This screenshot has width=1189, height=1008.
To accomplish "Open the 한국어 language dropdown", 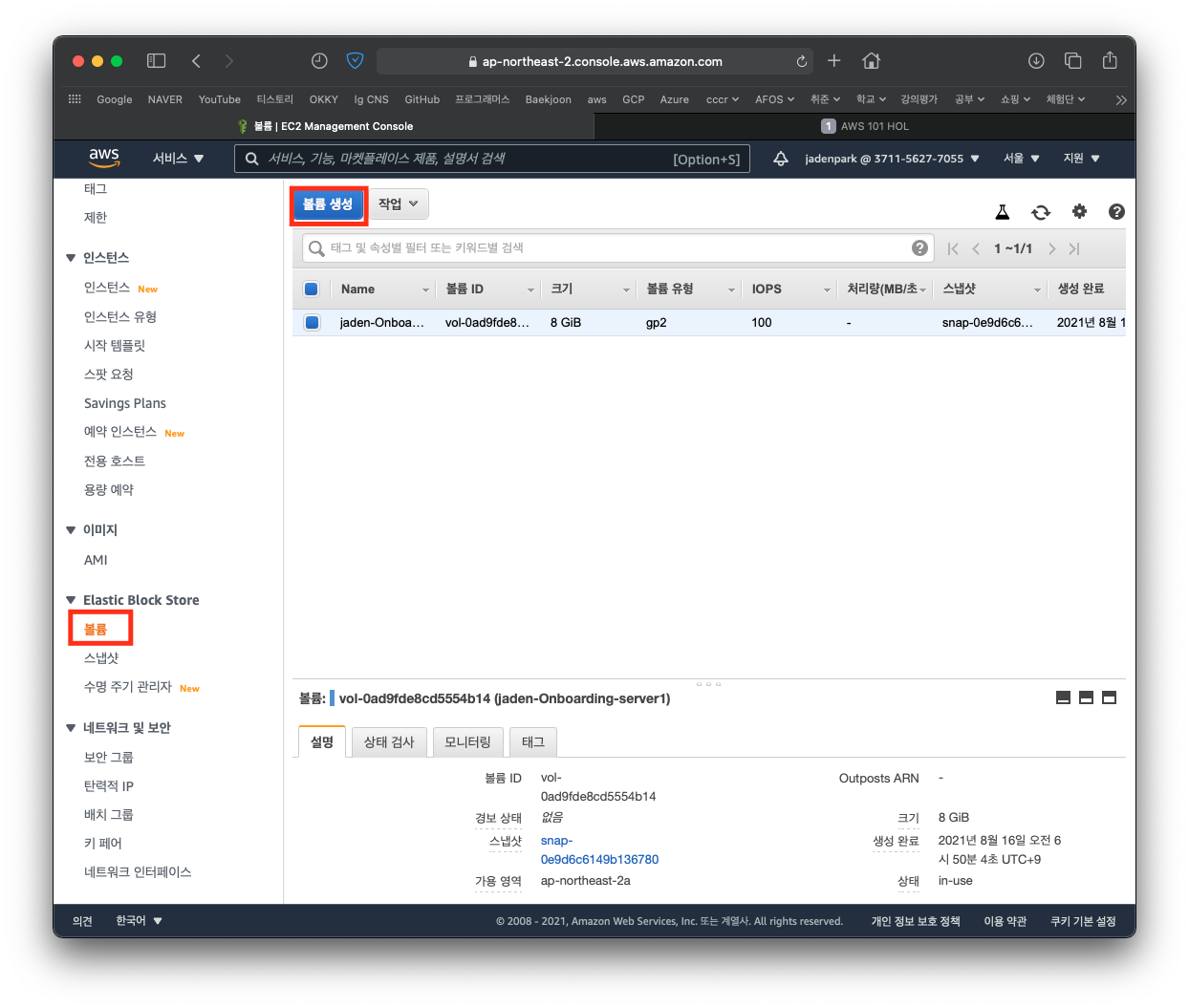I will pos(139,921).
